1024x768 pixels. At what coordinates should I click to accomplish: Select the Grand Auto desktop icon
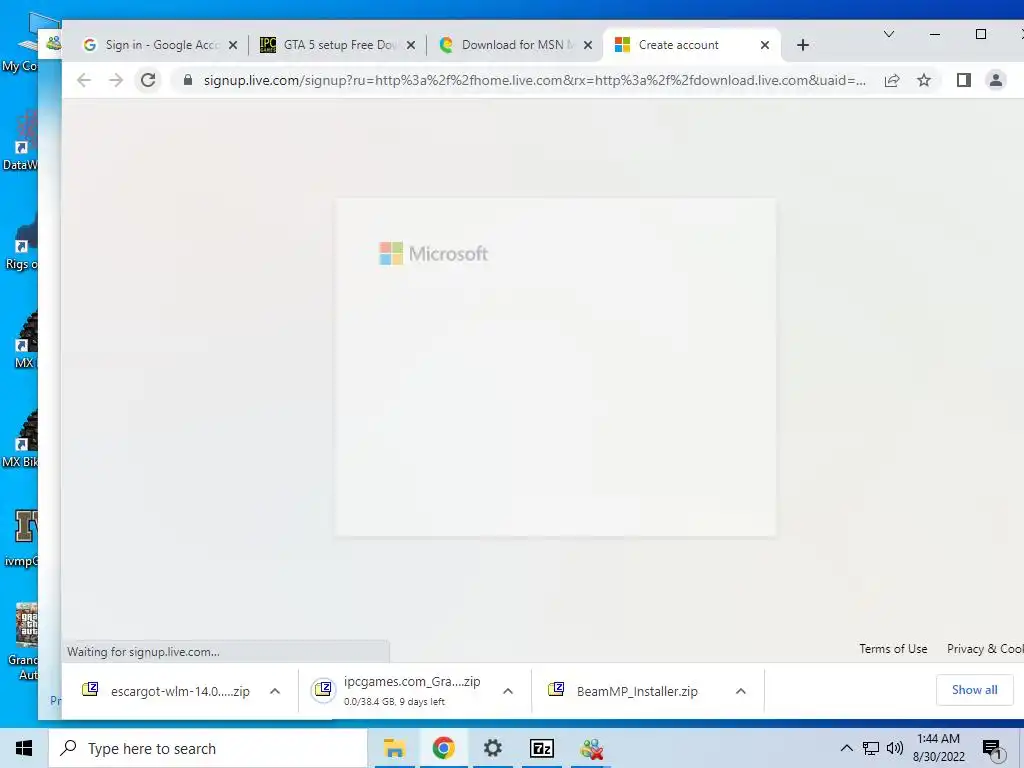pyautogui.click(x=25, y=642)
